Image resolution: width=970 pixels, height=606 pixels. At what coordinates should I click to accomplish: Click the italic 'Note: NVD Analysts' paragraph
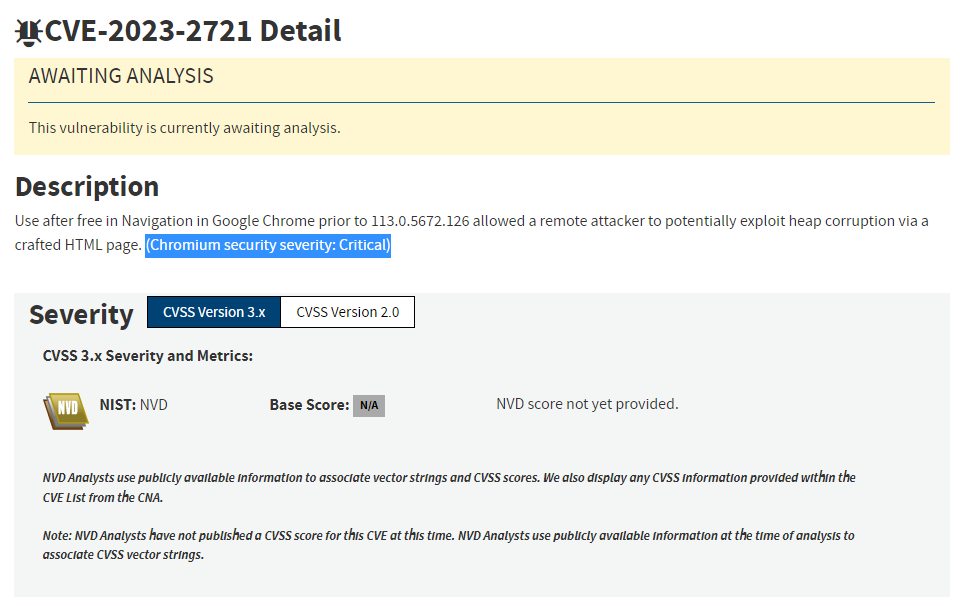448,545
